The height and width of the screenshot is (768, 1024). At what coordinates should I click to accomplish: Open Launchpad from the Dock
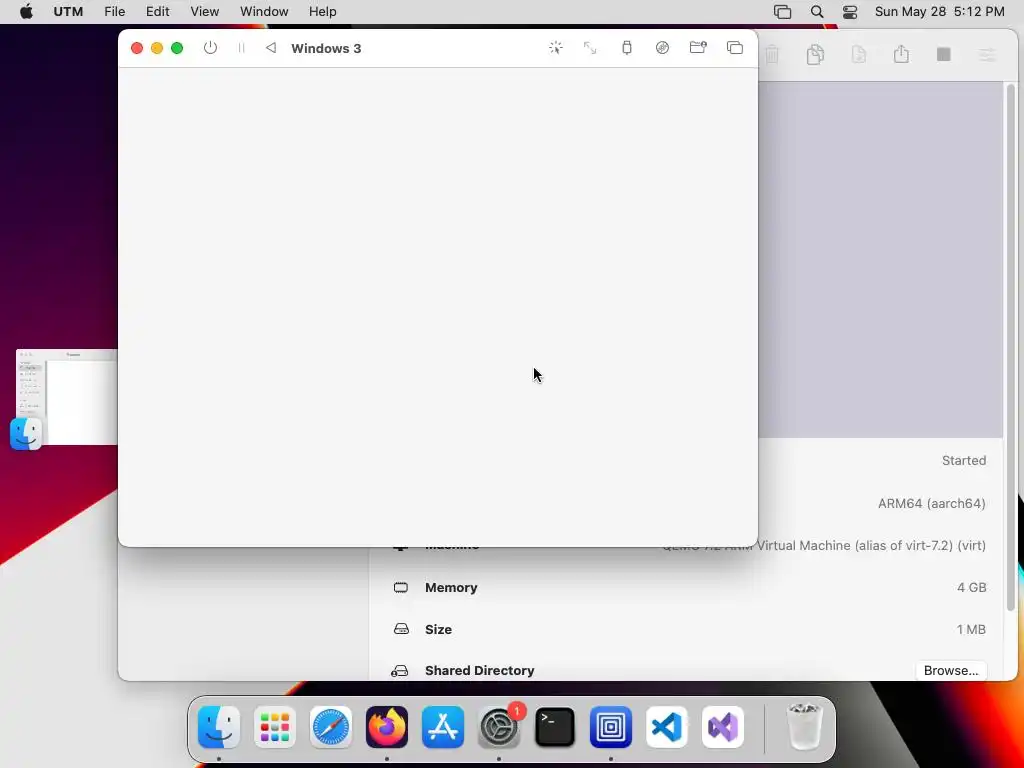[275, 727]
